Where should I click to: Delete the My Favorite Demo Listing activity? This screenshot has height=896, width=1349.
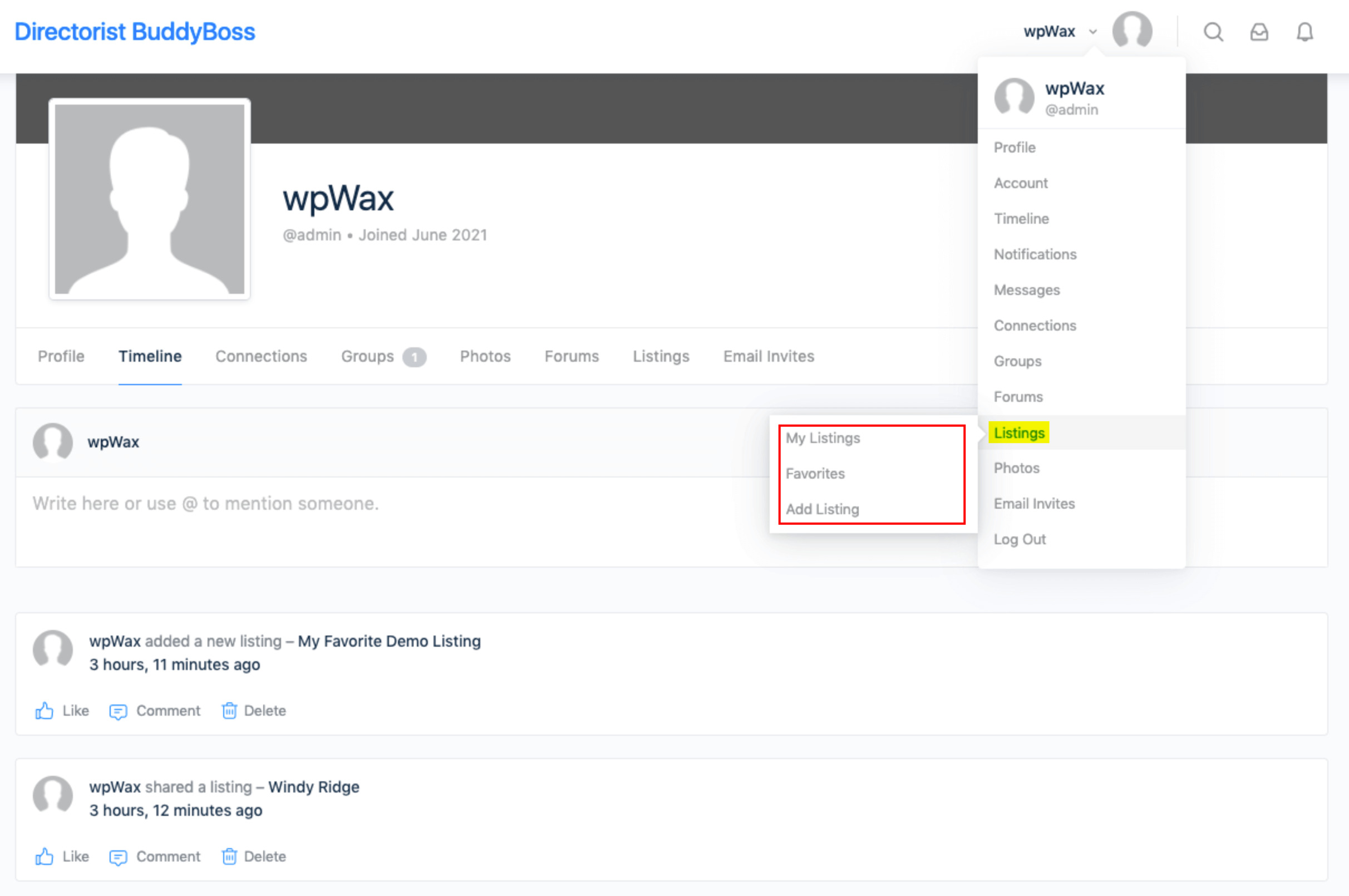click(254, 711)
